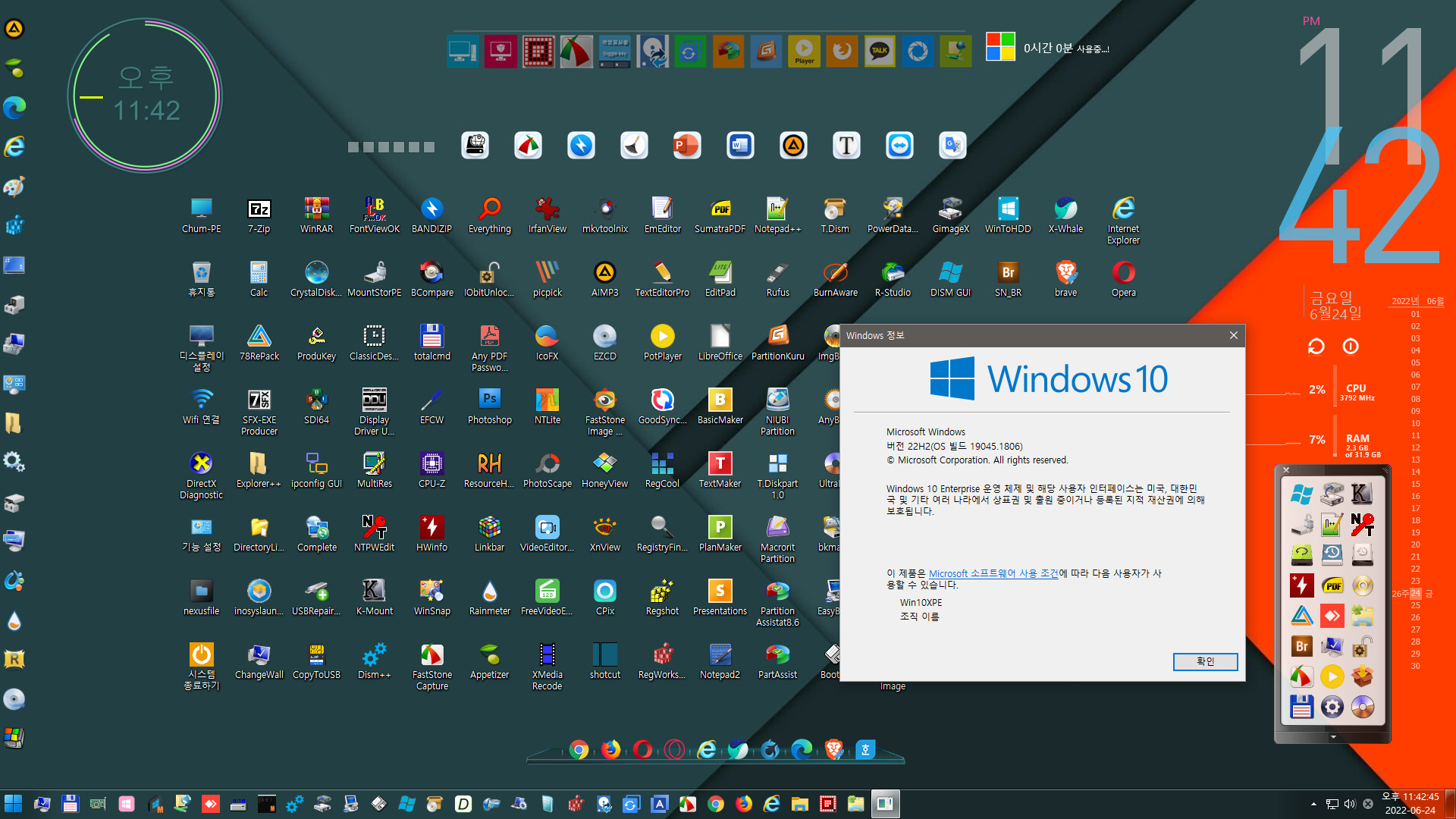Click the PowerPoint icon in the top launcher row

(687, 145)
